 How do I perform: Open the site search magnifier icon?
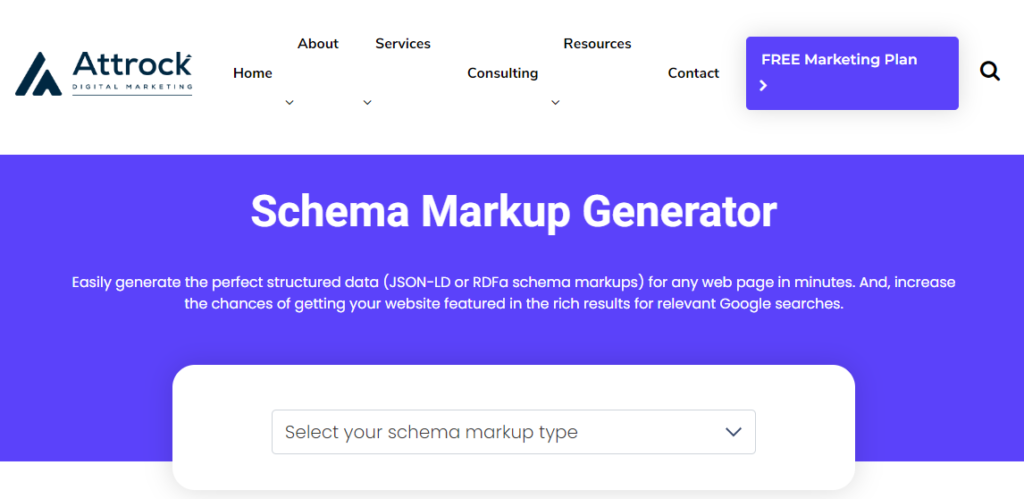[990, 71]
